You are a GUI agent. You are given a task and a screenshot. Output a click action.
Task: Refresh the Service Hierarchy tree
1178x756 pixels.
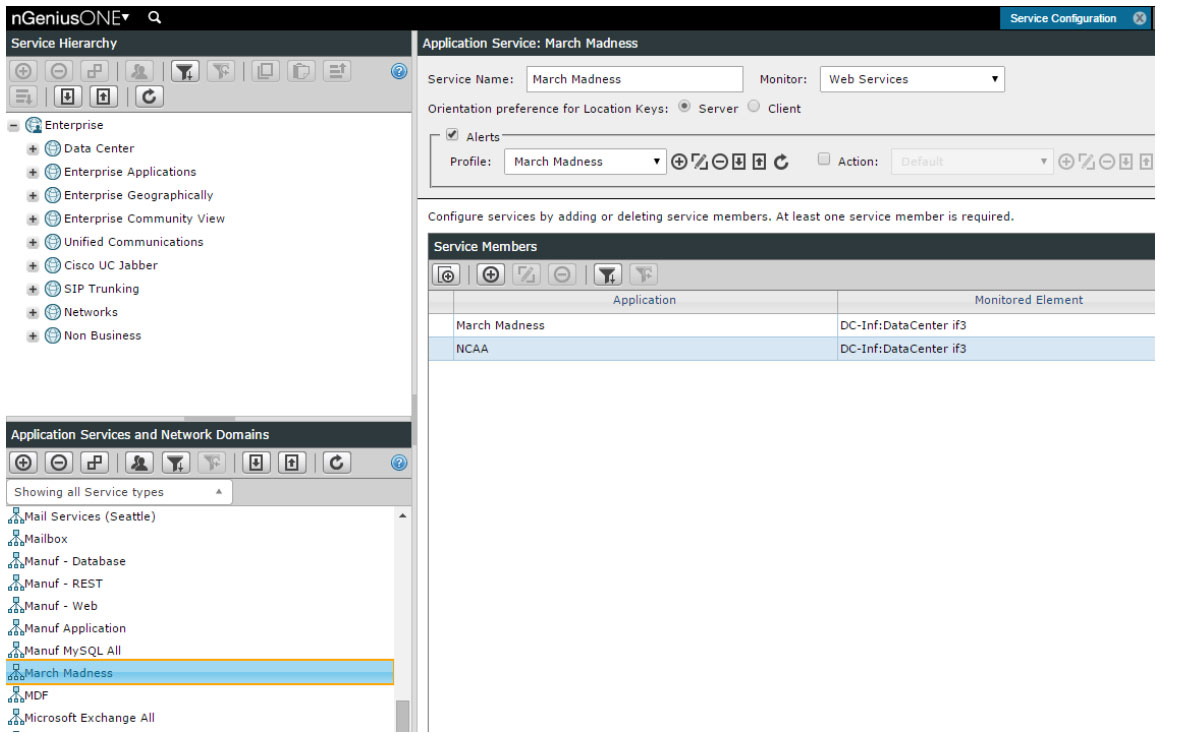149,97
